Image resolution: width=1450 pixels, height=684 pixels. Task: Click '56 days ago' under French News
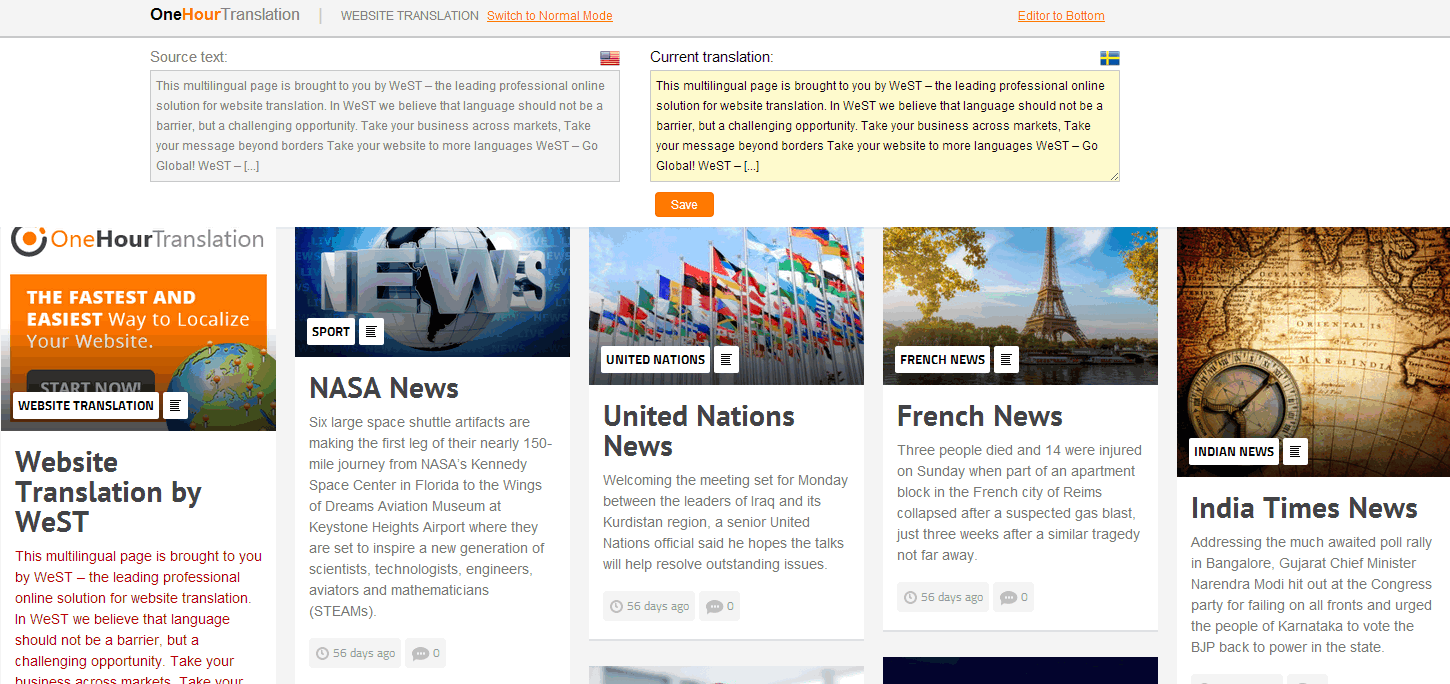pos(952,598)
